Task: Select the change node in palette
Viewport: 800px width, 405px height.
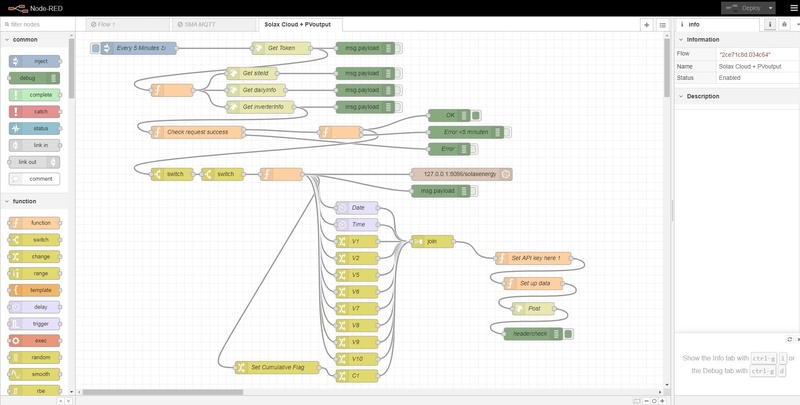Action: [x=34, y=257]
